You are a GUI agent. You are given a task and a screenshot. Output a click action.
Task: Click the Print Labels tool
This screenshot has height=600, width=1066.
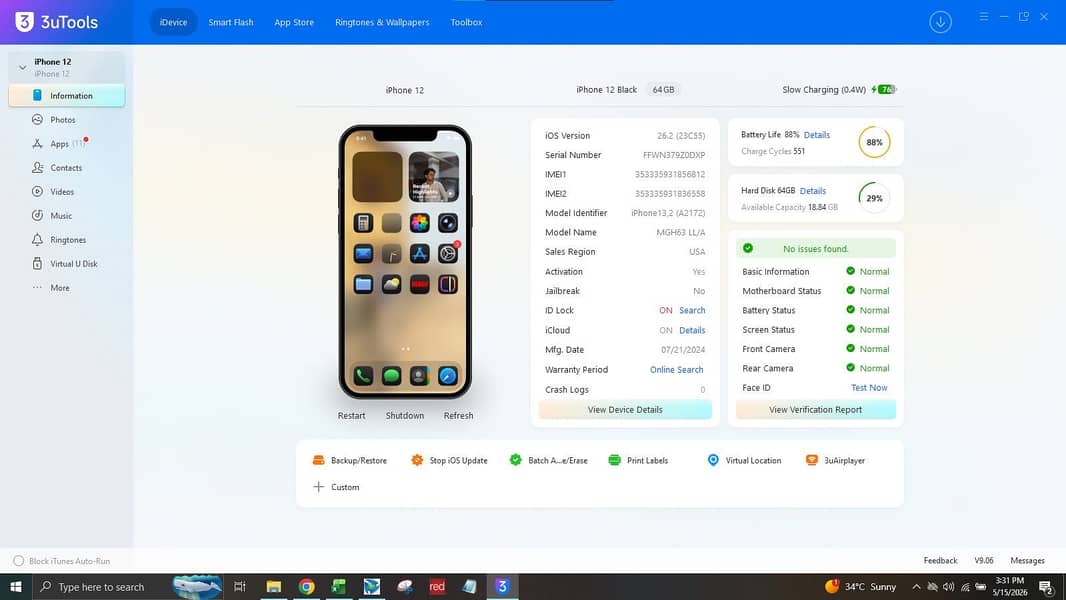638,460
